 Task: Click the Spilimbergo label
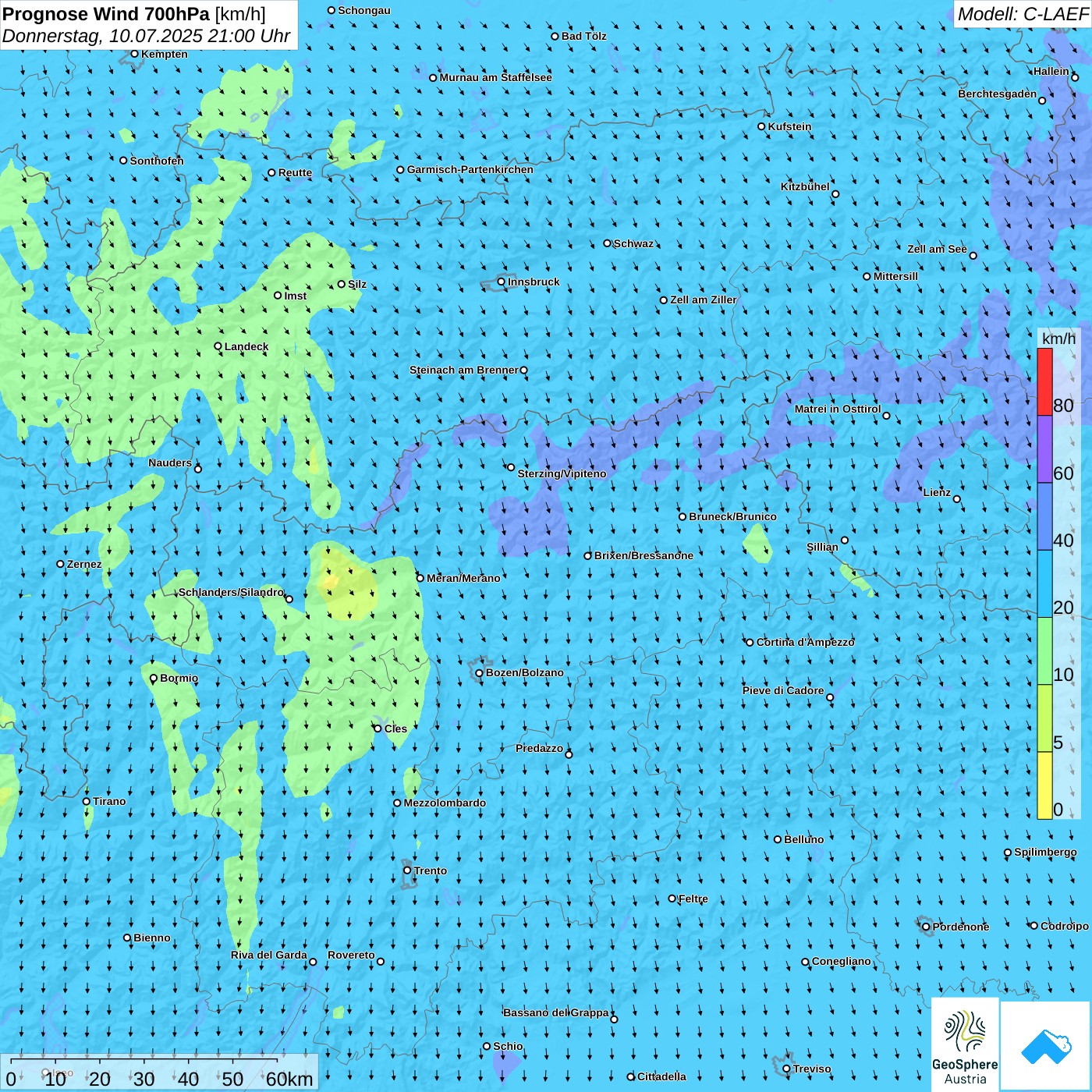(1045, 852)
